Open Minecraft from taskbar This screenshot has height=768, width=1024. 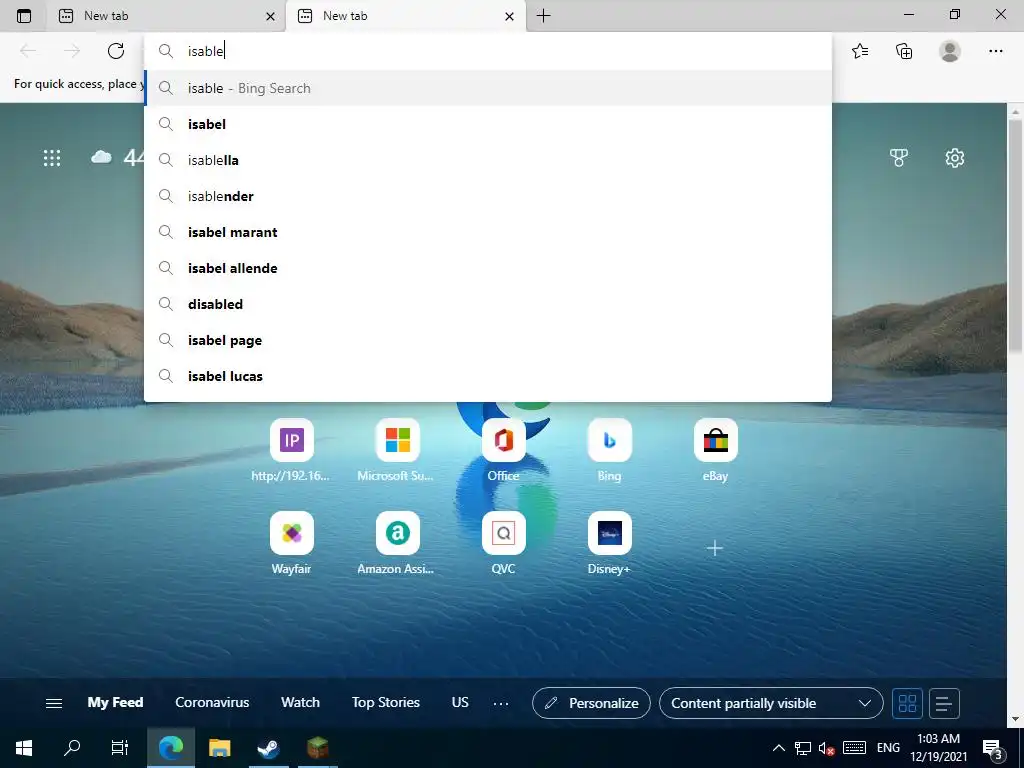click(x=317, y=748)
